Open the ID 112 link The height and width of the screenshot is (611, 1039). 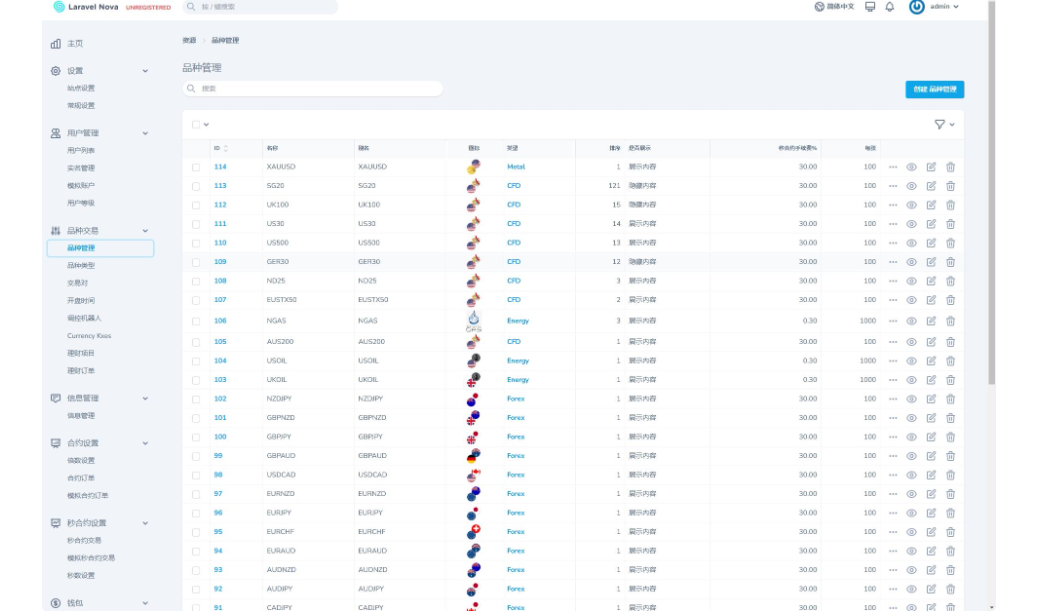click(x=220, y=205)
